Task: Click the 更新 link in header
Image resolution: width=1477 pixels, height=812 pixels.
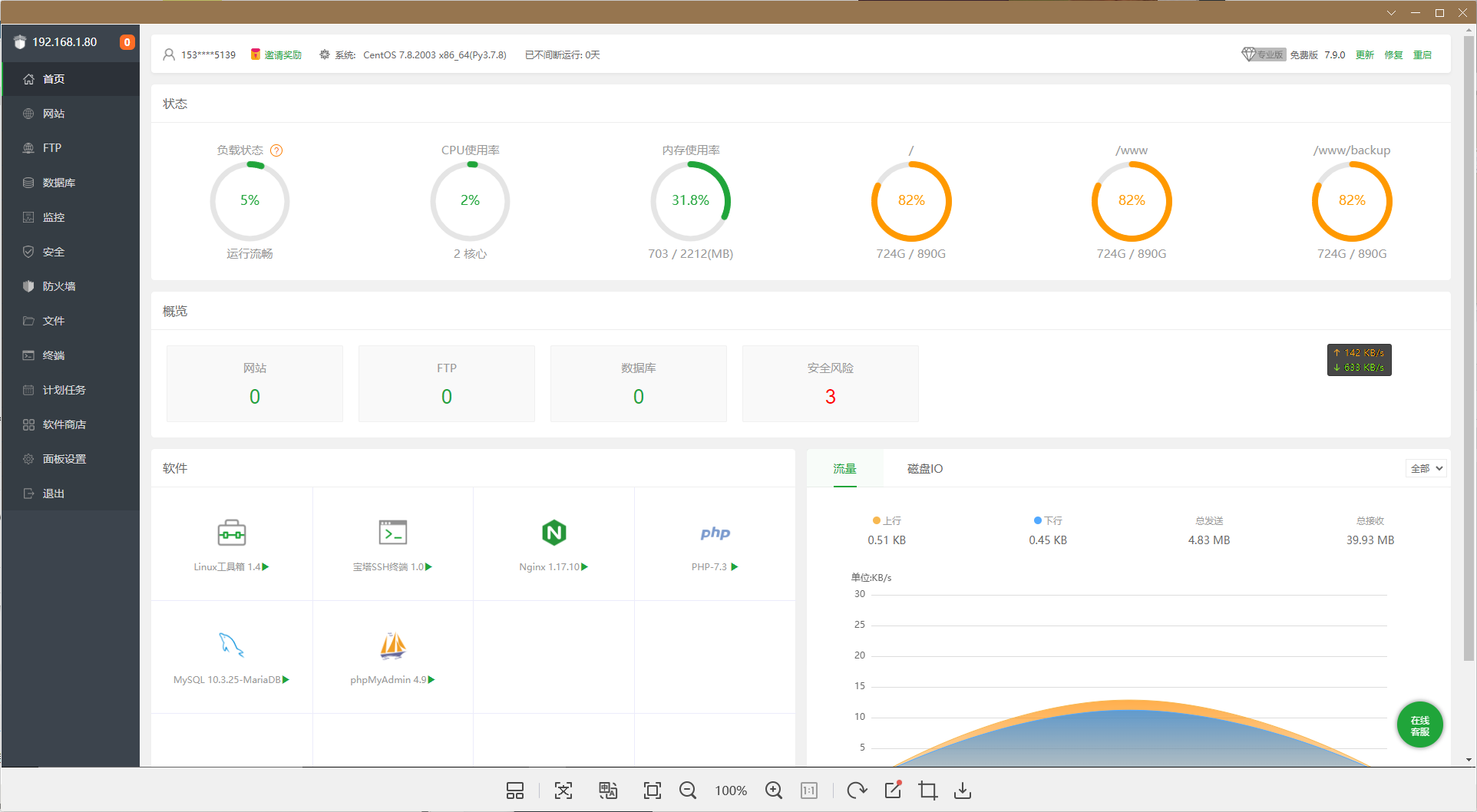Action: (1365, 54)
